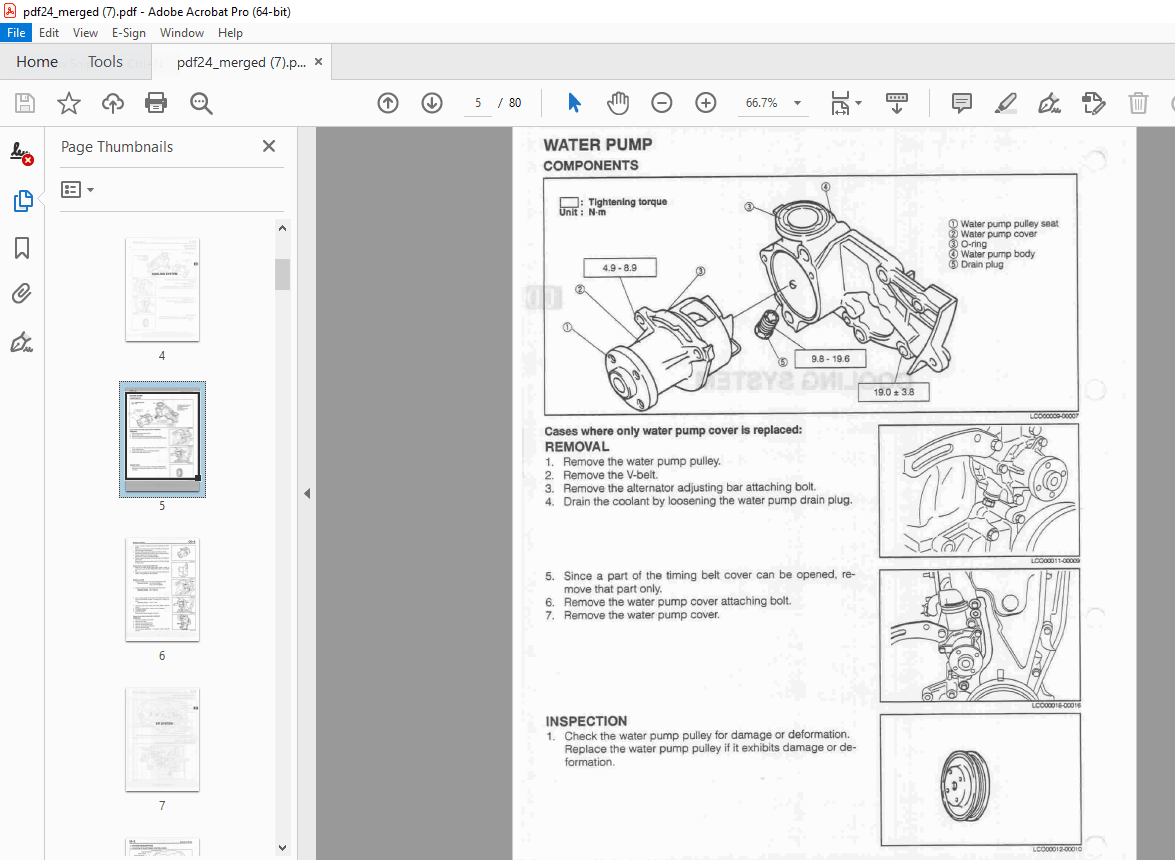This screenshot has width=1175, height=860.
Task: Open the Attachments panel
Action: 23,293
